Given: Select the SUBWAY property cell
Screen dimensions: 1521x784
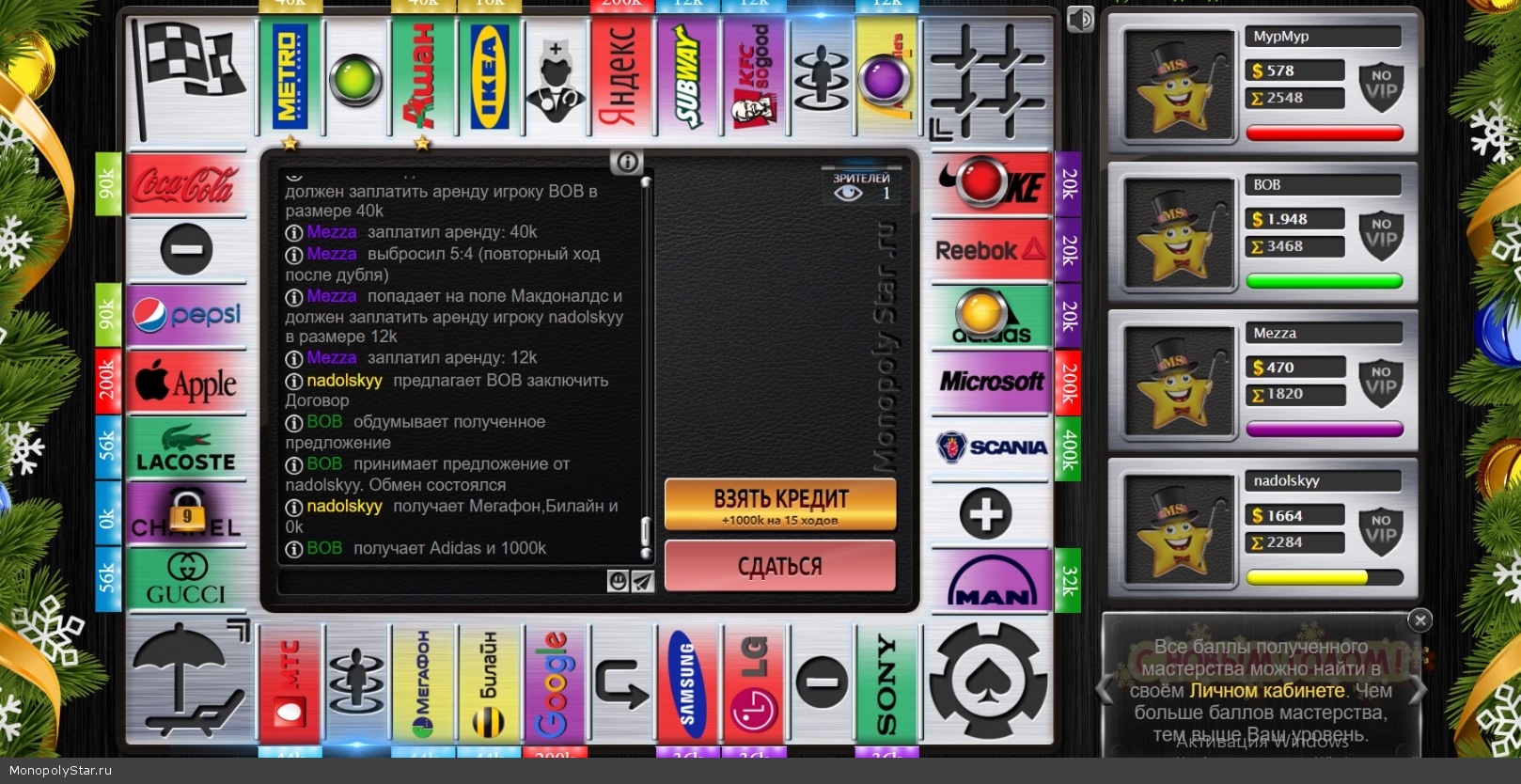Looking at the screenshot, I should [x=688, y=78].
